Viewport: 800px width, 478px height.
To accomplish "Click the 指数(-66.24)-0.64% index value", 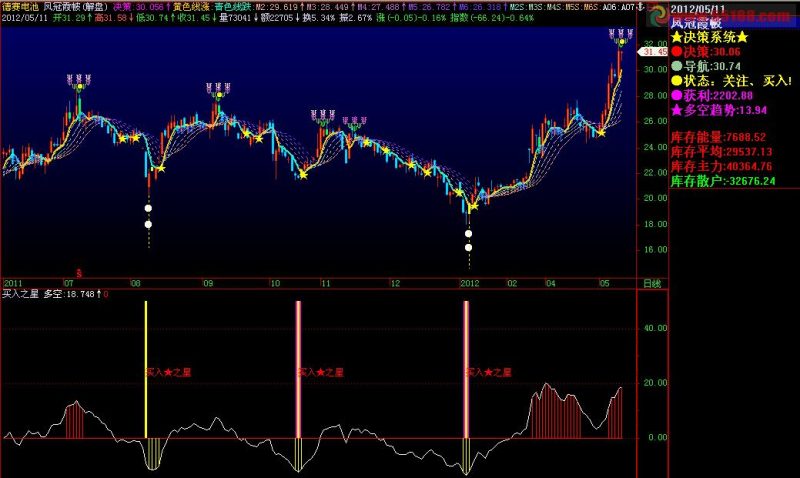I will [x=492, y=18].
